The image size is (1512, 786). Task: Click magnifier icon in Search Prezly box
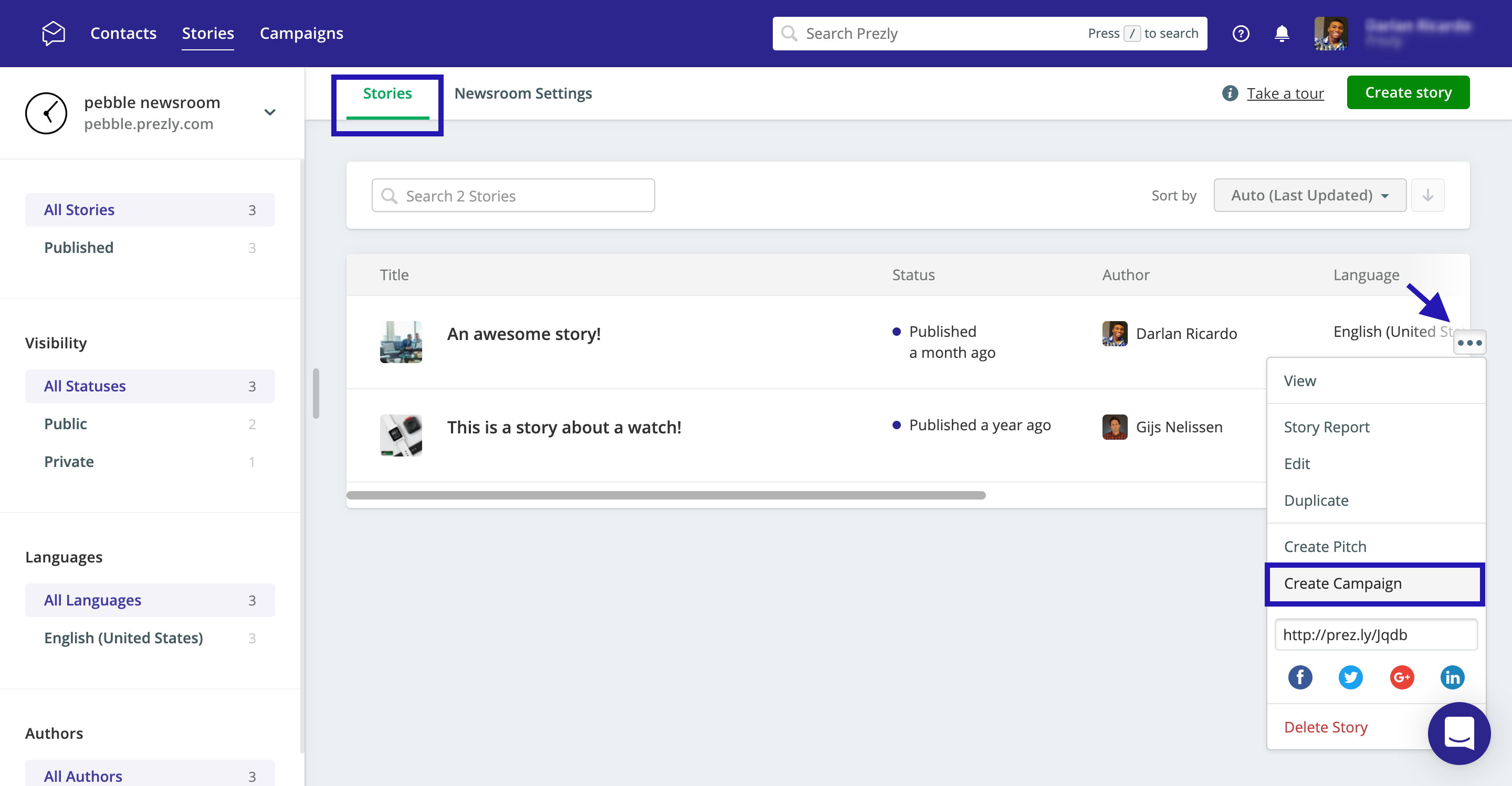(x=790, y=34)
